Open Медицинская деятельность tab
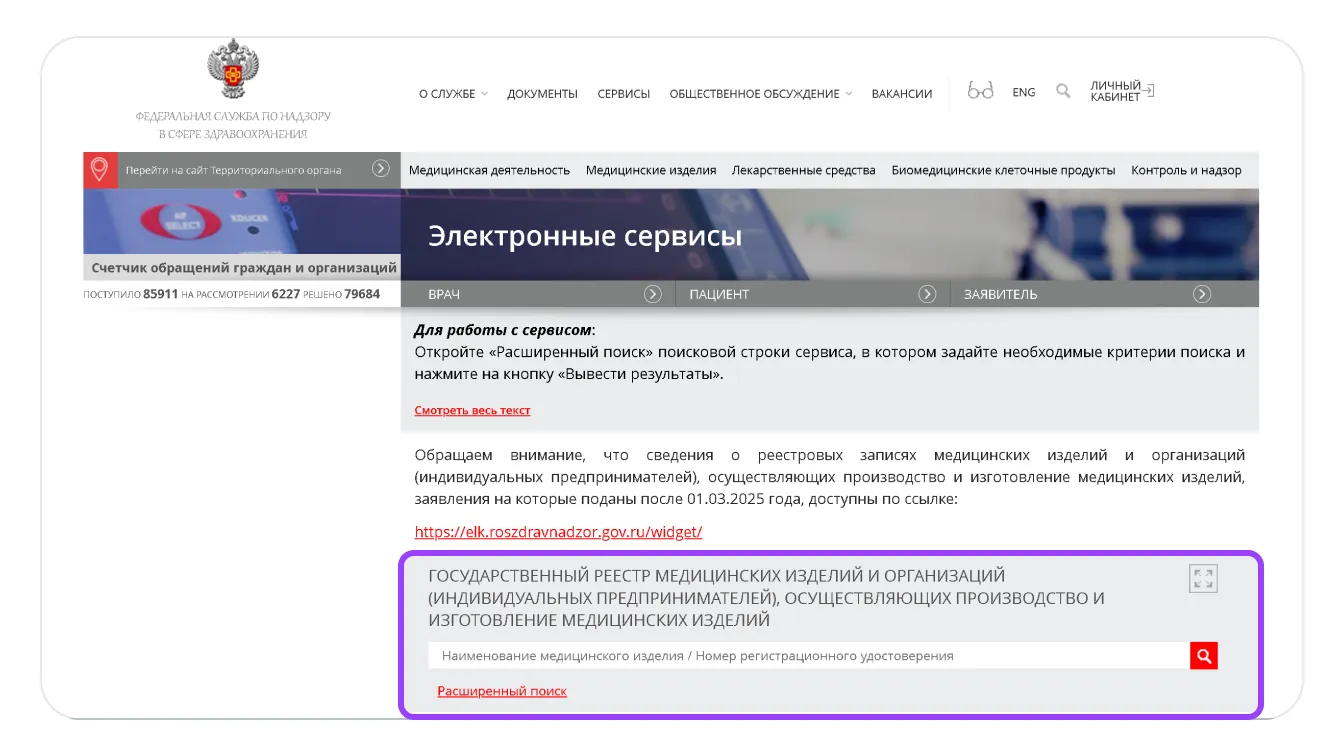The height and width of the screenshot is (756, 1344). click(489, 170)
